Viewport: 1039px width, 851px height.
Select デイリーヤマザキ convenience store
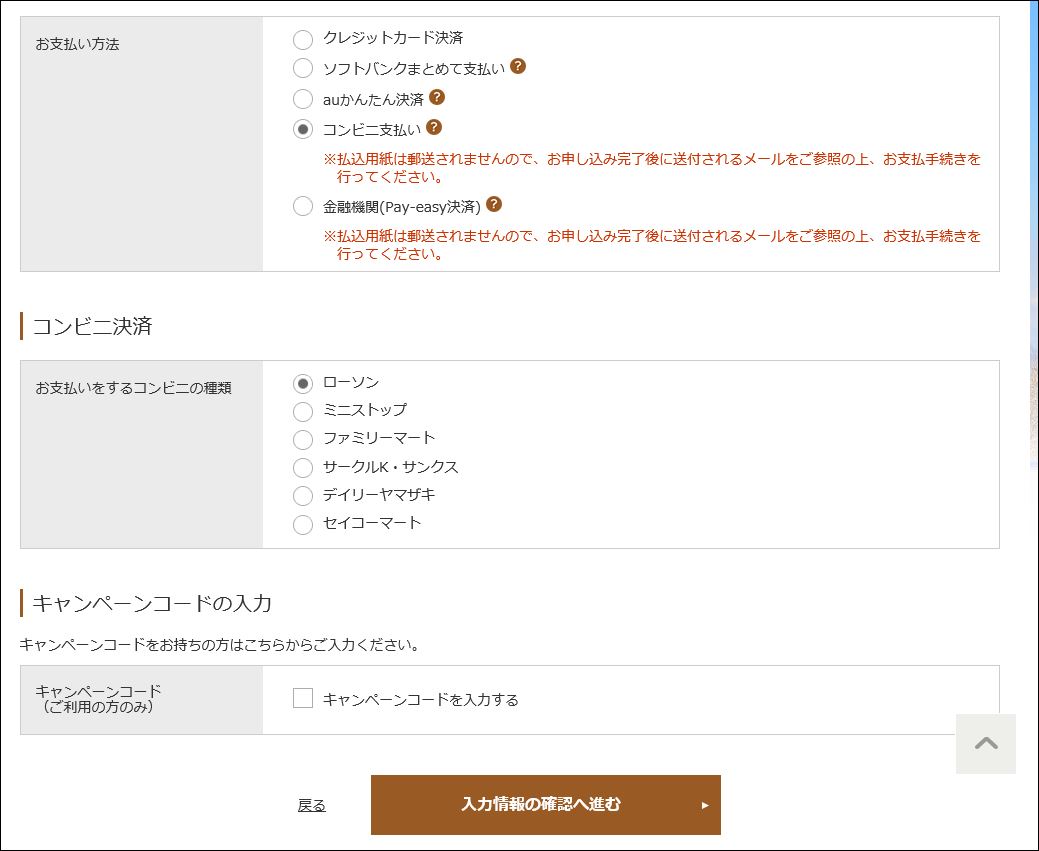(303, 496)
